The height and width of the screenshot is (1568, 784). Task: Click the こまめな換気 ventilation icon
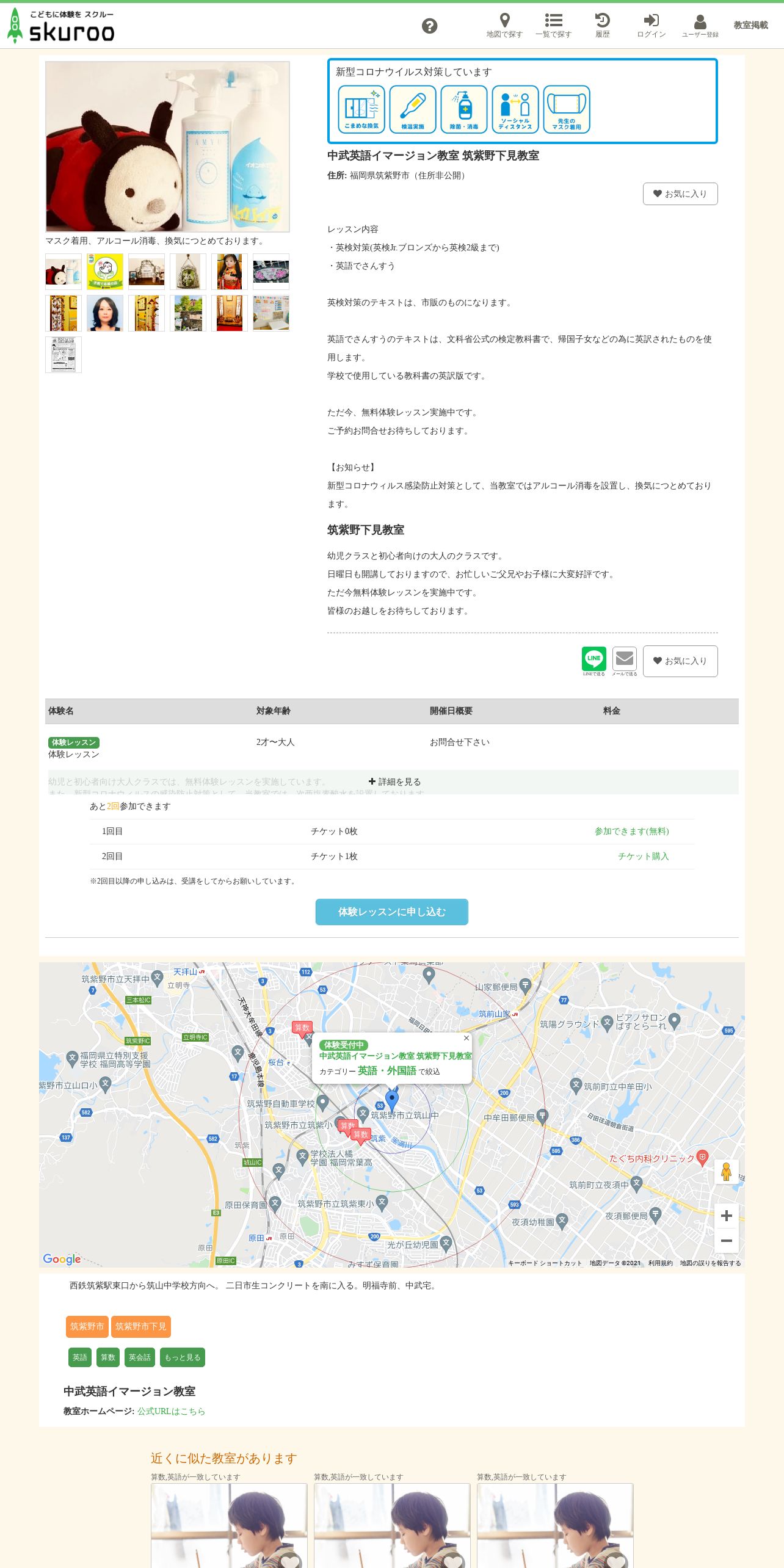pyautogui.click(x=361, y=109)
